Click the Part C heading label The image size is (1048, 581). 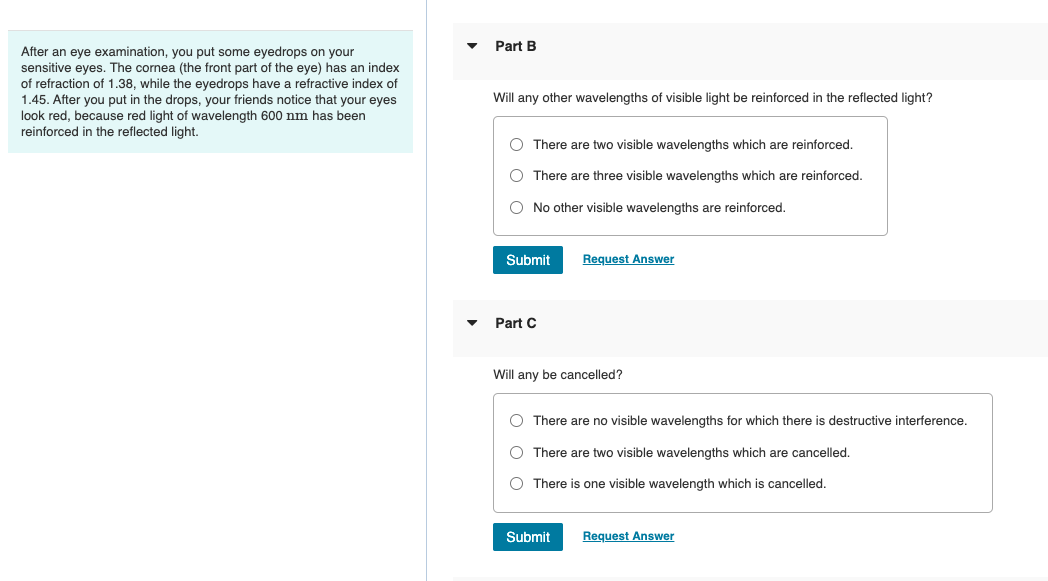tap(516, 323)
